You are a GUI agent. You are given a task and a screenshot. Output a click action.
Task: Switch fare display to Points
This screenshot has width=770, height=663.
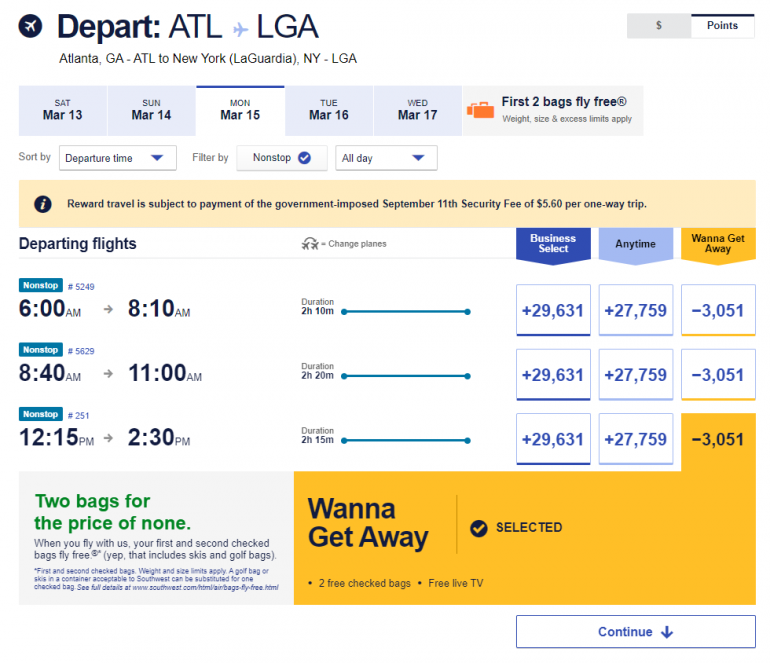click(x=722, y=26)
